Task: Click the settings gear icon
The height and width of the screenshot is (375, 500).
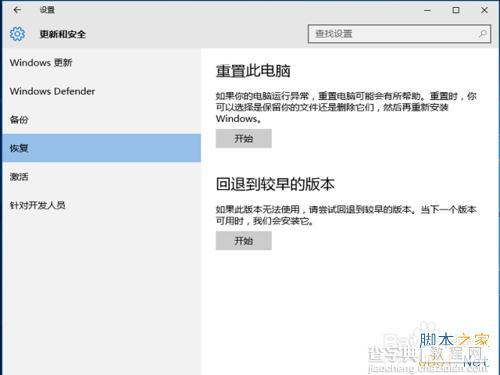Action: coord(17,34)
